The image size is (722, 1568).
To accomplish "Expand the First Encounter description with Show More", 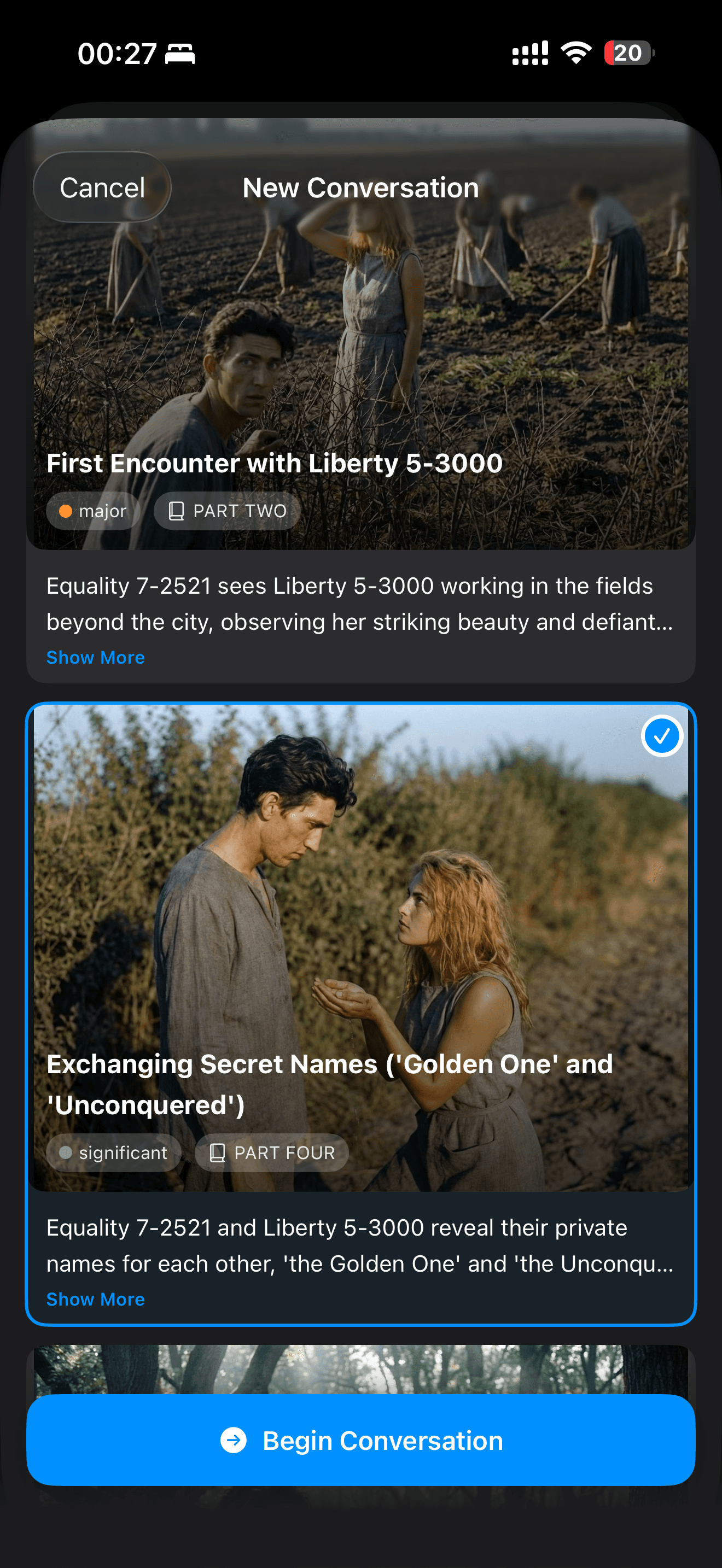I will tap(96, 657).
